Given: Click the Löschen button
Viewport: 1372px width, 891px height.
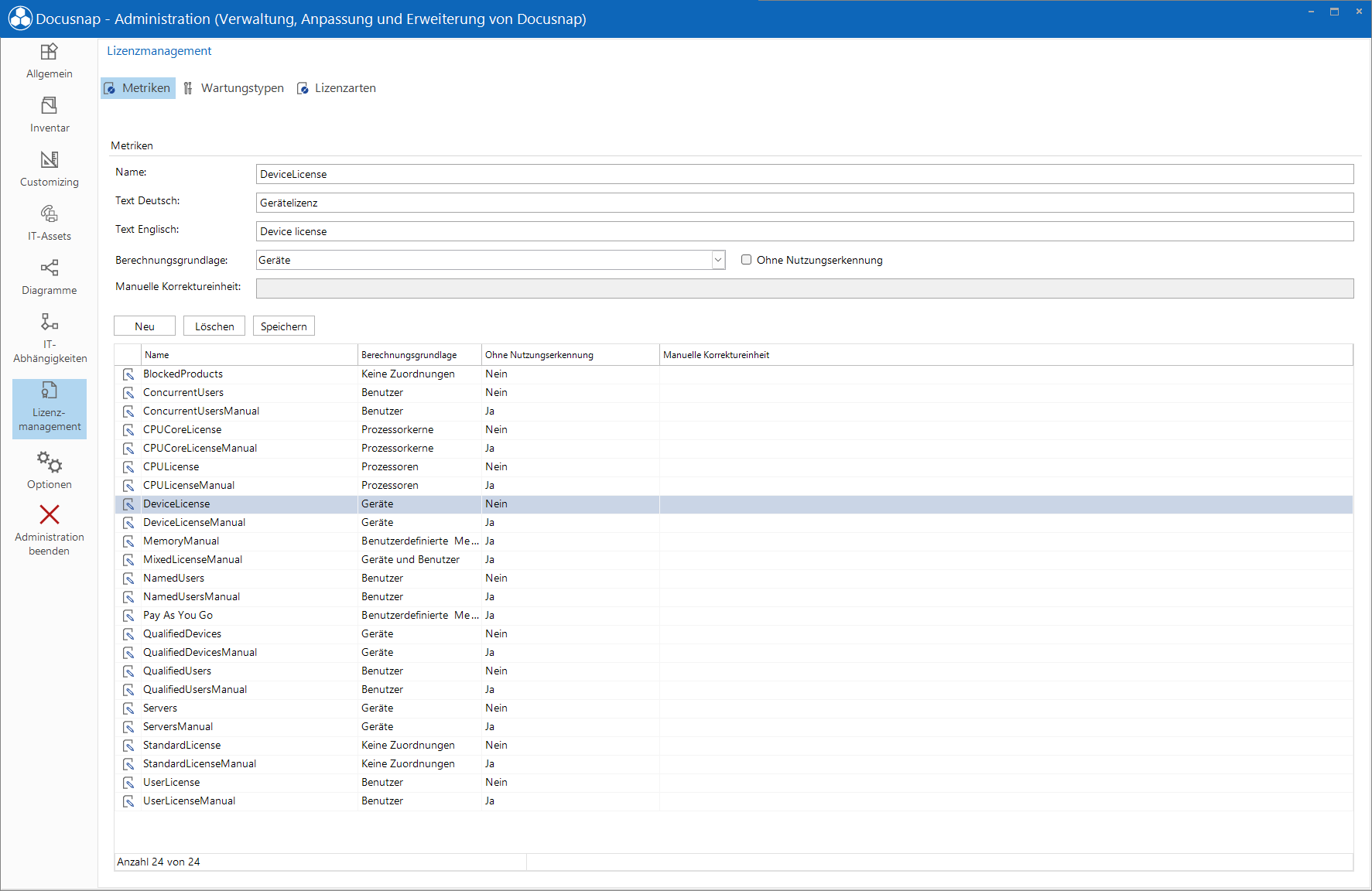Looking at the screenshot, I should point(214,326).
